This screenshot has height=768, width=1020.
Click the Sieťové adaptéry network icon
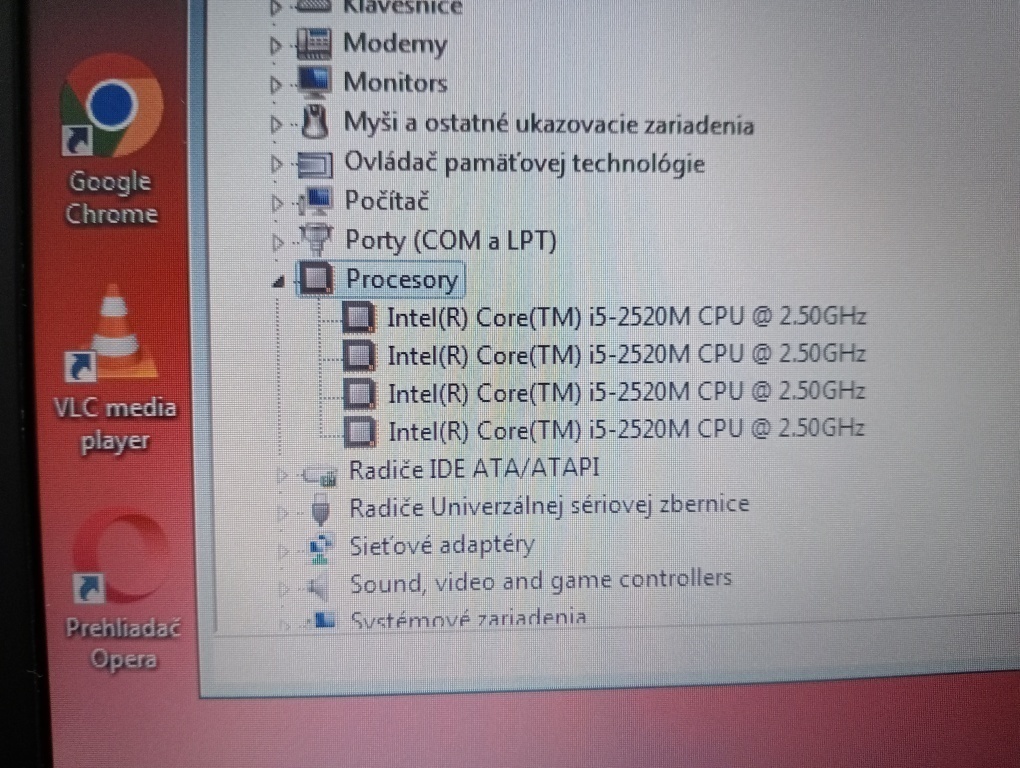[321, 546]
